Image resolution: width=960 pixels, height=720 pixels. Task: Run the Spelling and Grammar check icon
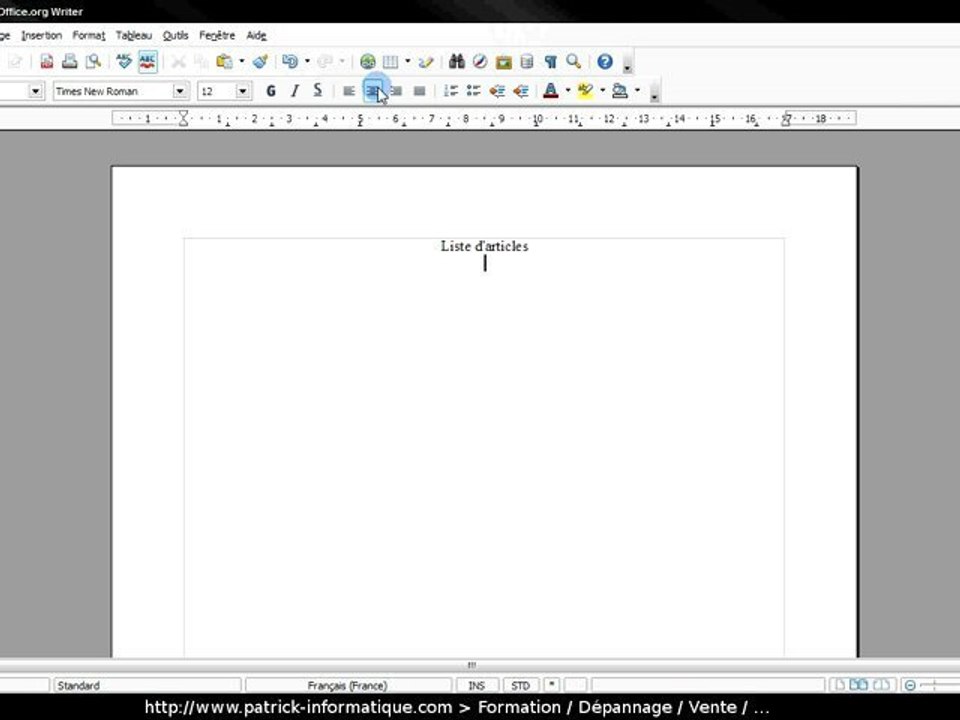pyautogui.click(x=124, y=61)
